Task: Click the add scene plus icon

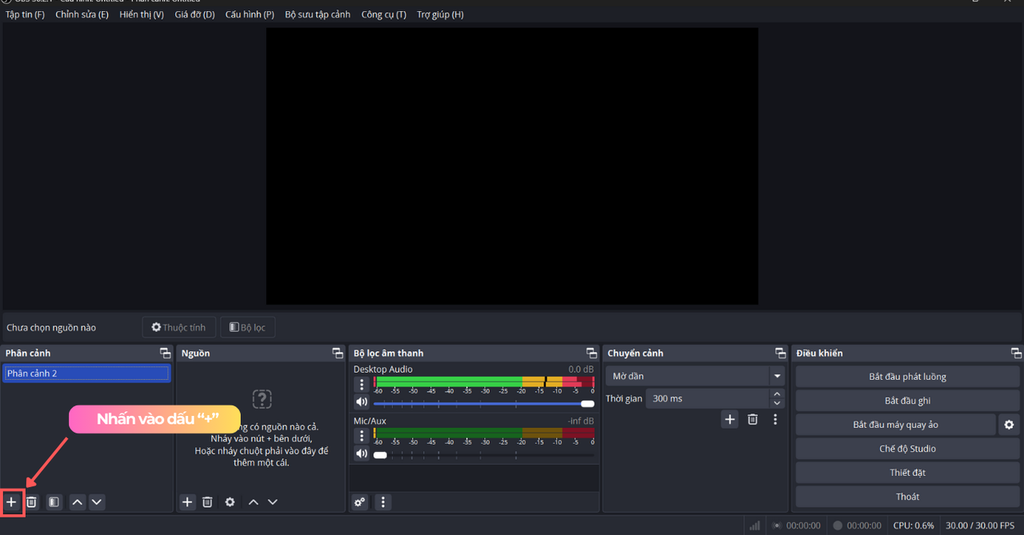Action: [12, 502]
